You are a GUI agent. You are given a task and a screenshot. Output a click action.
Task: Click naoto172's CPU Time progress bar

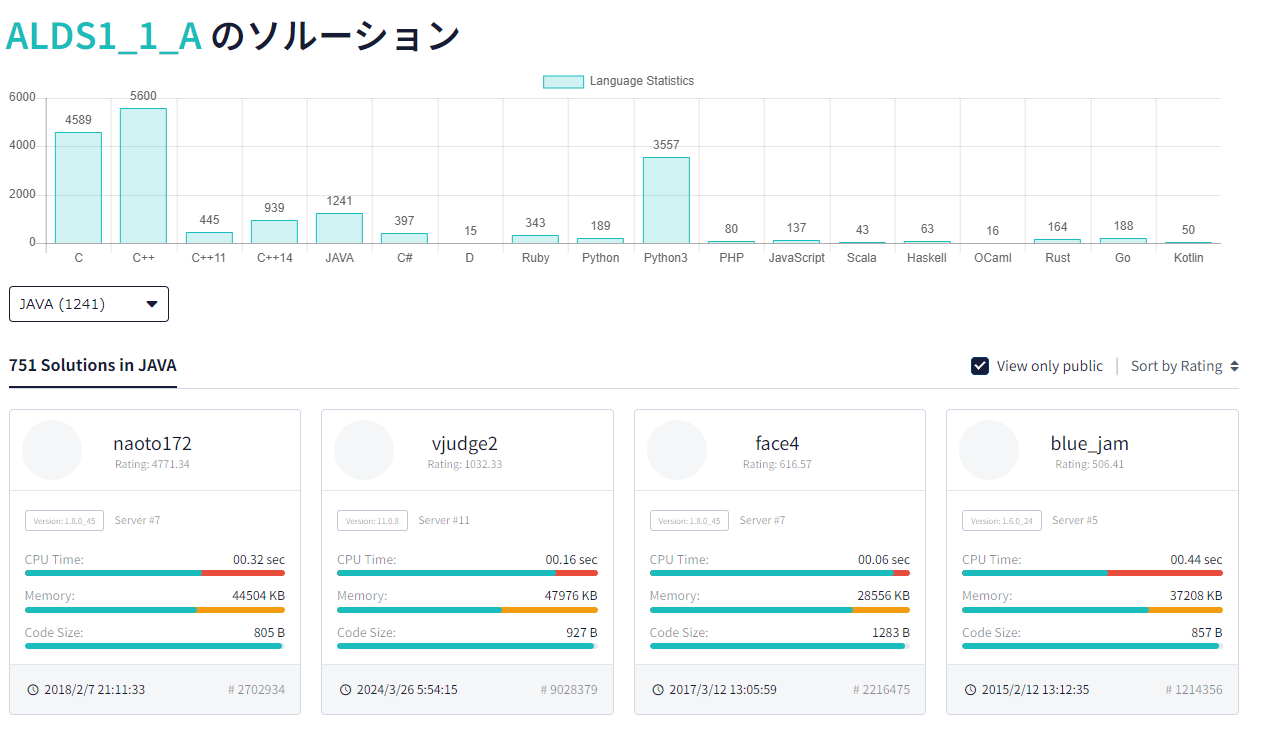tap(155, 573)
